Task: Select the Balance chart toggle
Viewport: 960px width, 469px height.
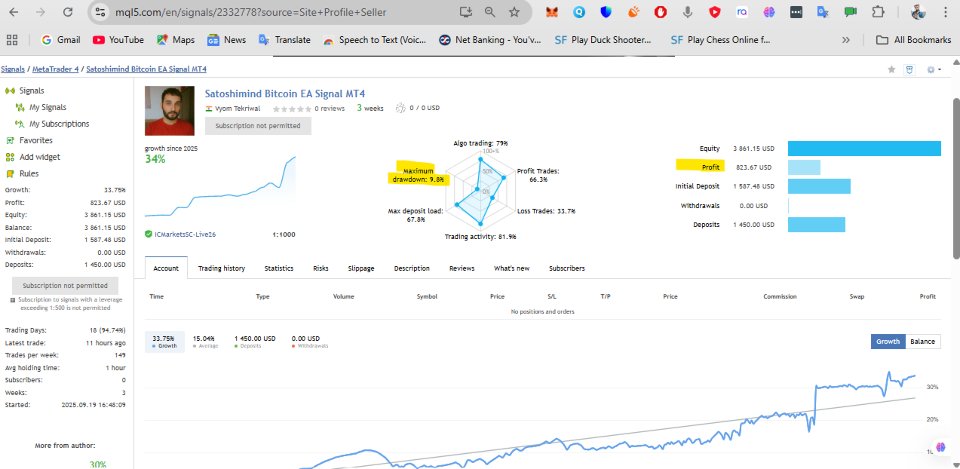Action: coord(922,342)
